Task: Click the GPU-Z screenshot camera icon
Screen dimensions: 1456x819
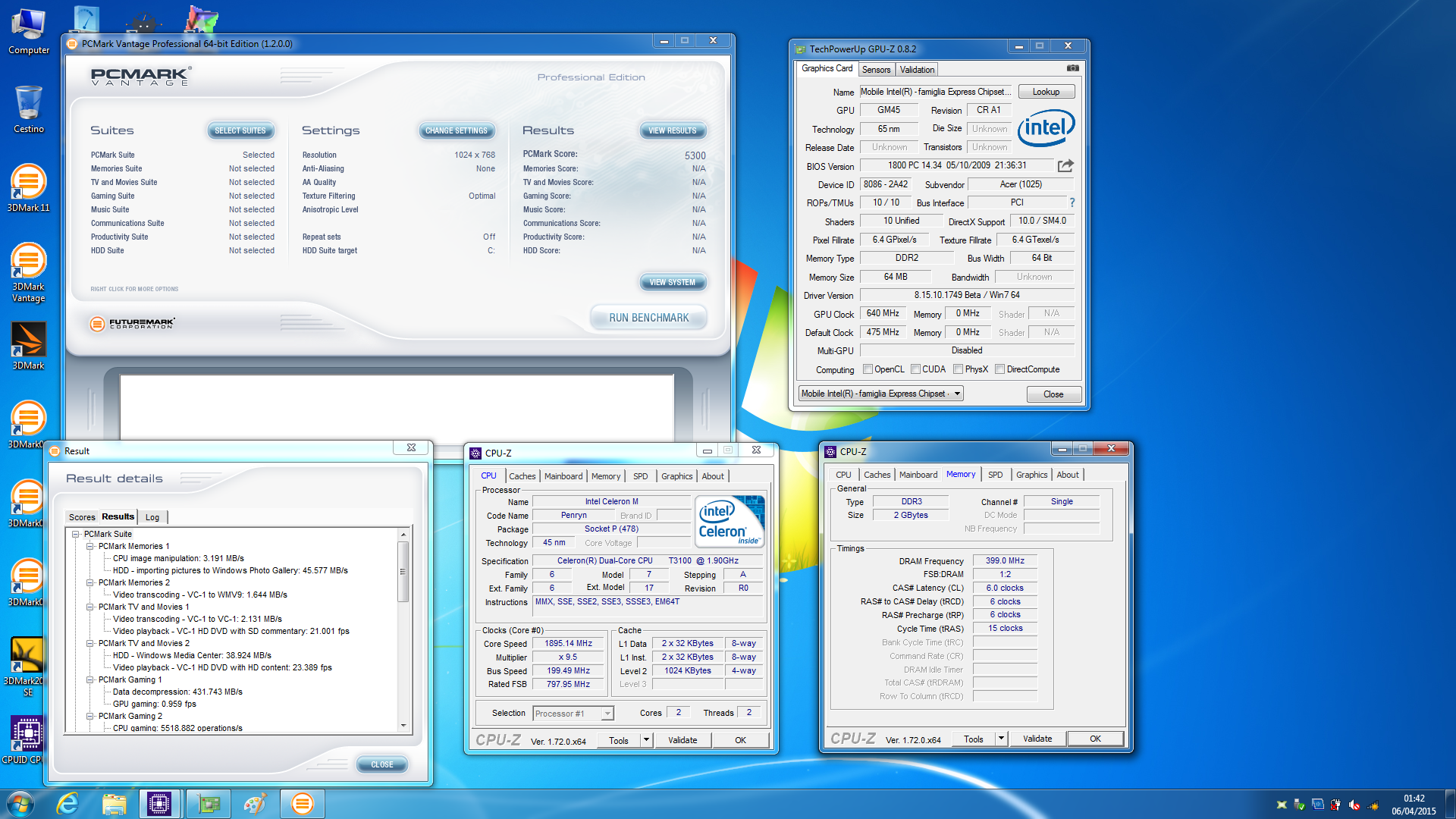Action: point(1072,68)
